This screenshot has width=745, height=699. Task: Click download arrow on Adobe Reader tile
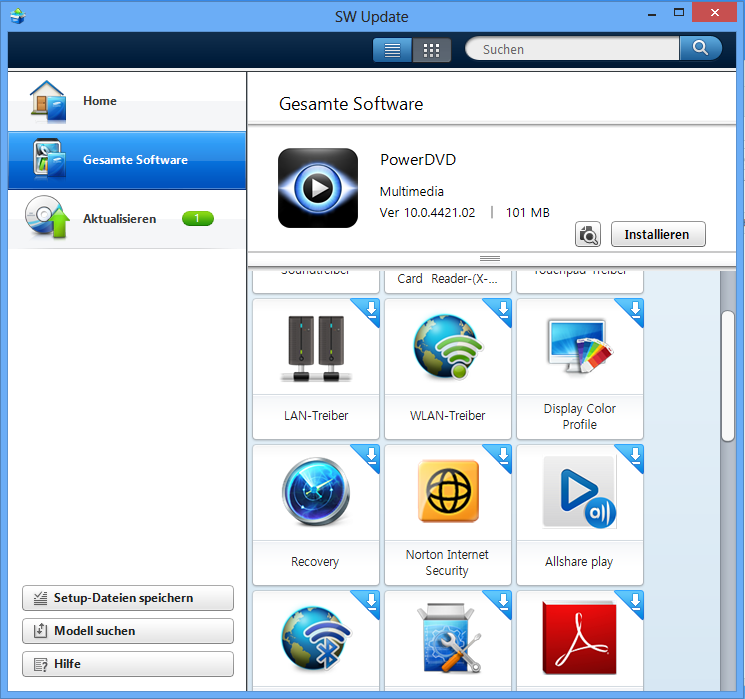(x=635, y=601)
